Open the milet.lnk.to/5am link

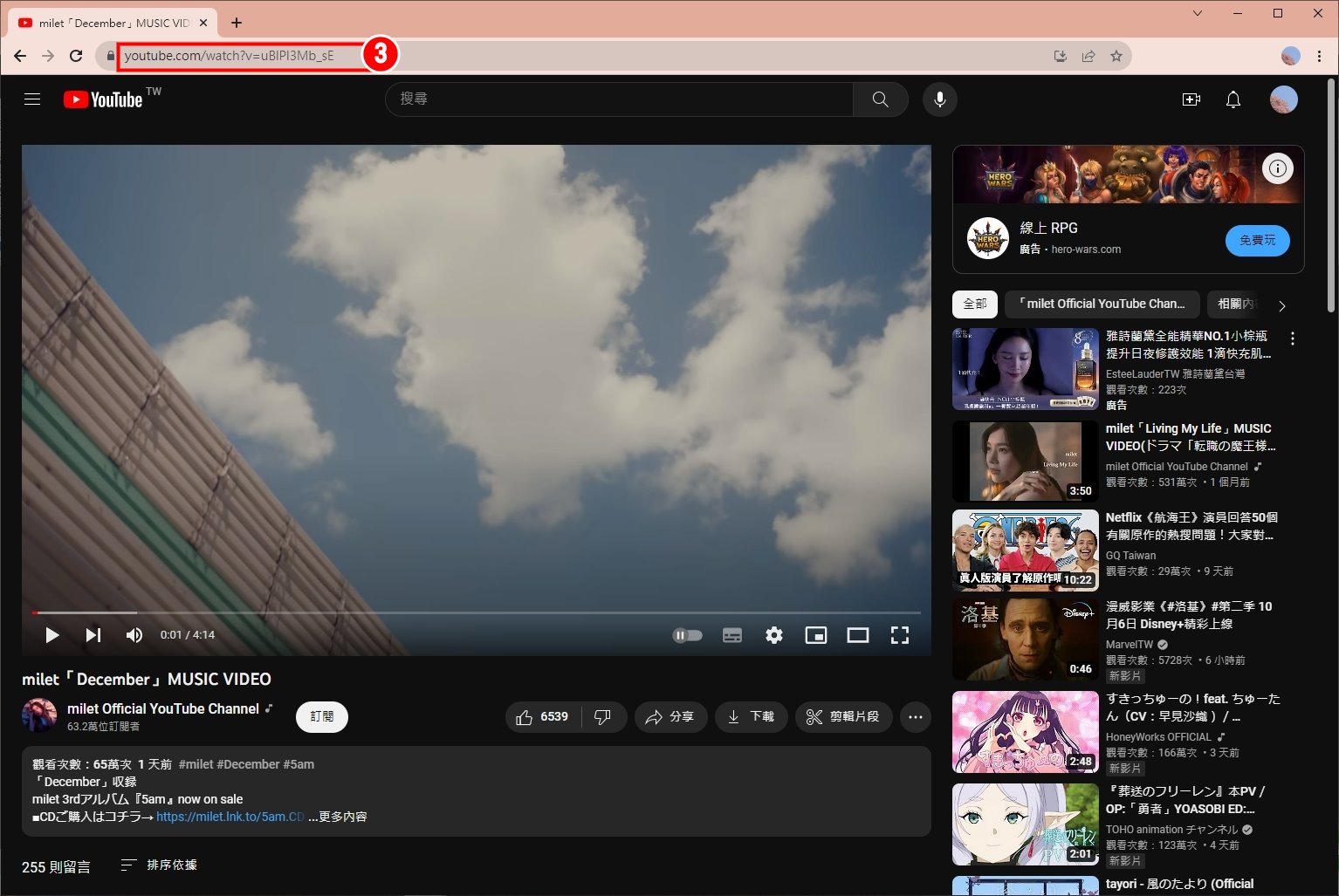pyautogui.click(x=230, y=817)
